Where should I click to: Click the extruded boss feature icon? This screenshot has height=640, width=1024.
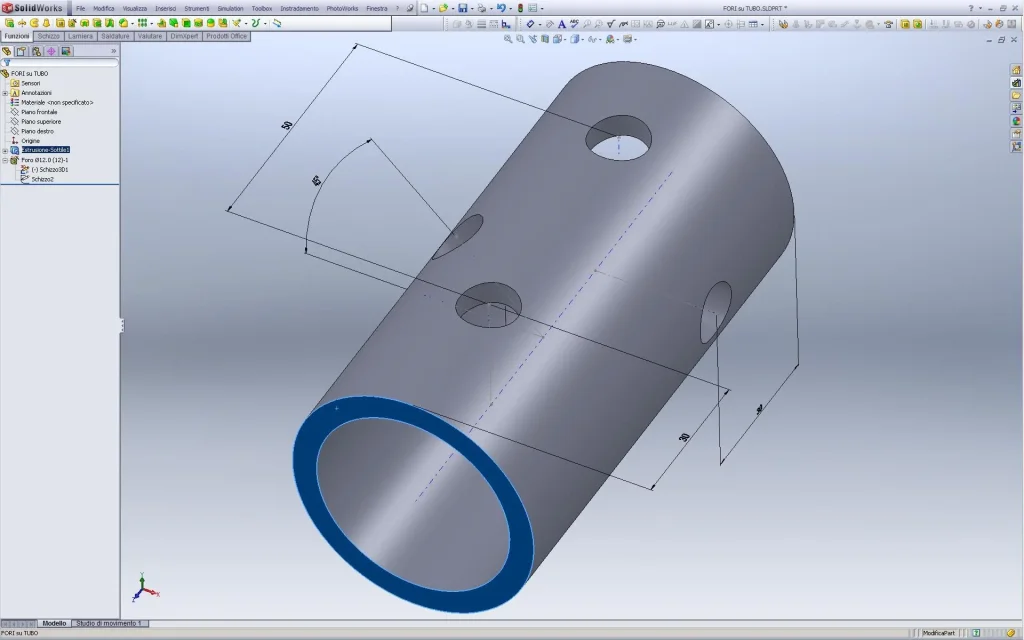9,23
